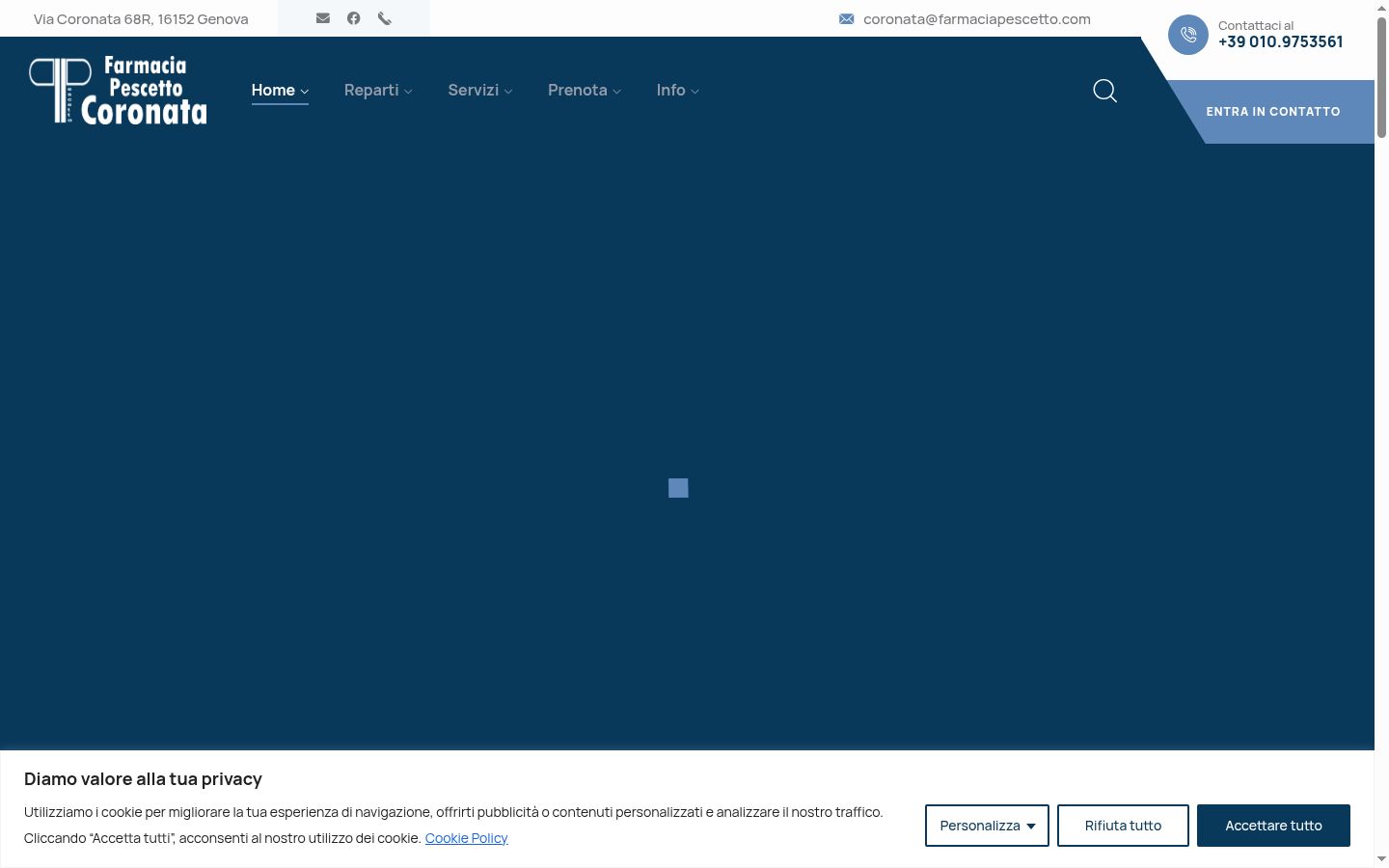Image resolution: width=1389 pixels, height=868 pixels.
Task: Click ENTRA IN CONTATTO button
Action: [1273, 112]
